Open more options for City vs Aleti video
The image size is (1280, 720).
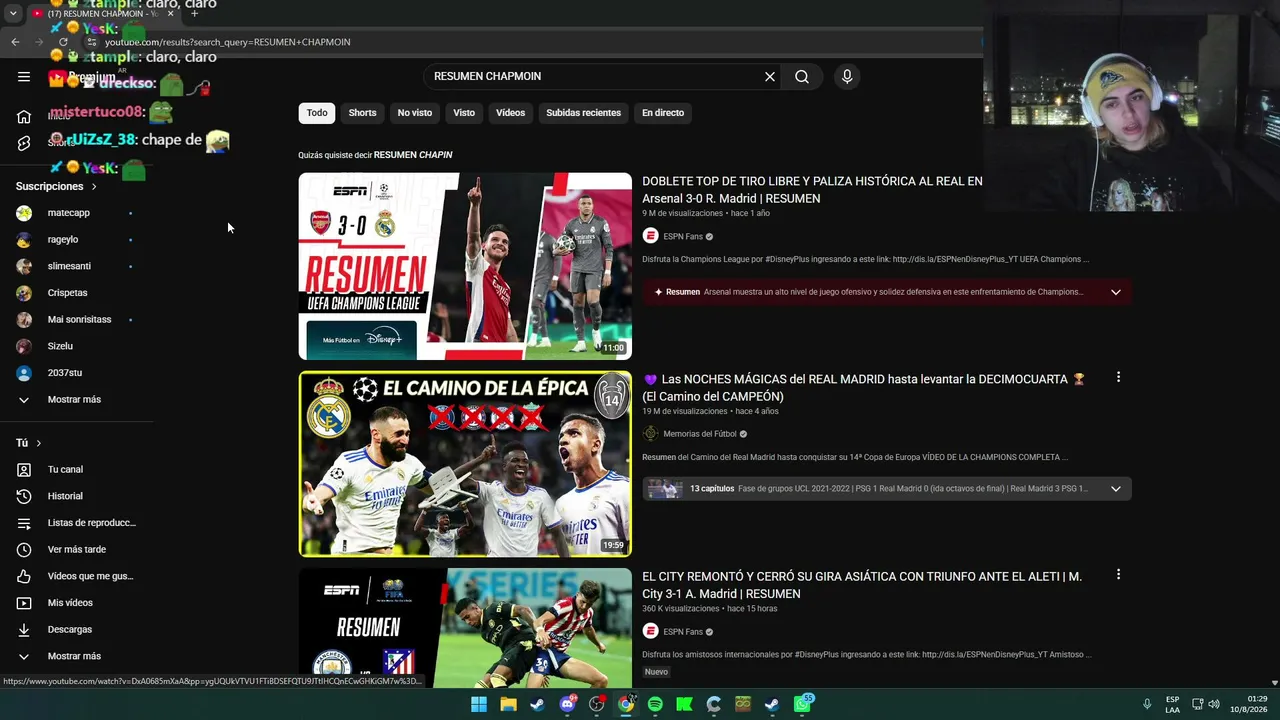click(1118, 575)
